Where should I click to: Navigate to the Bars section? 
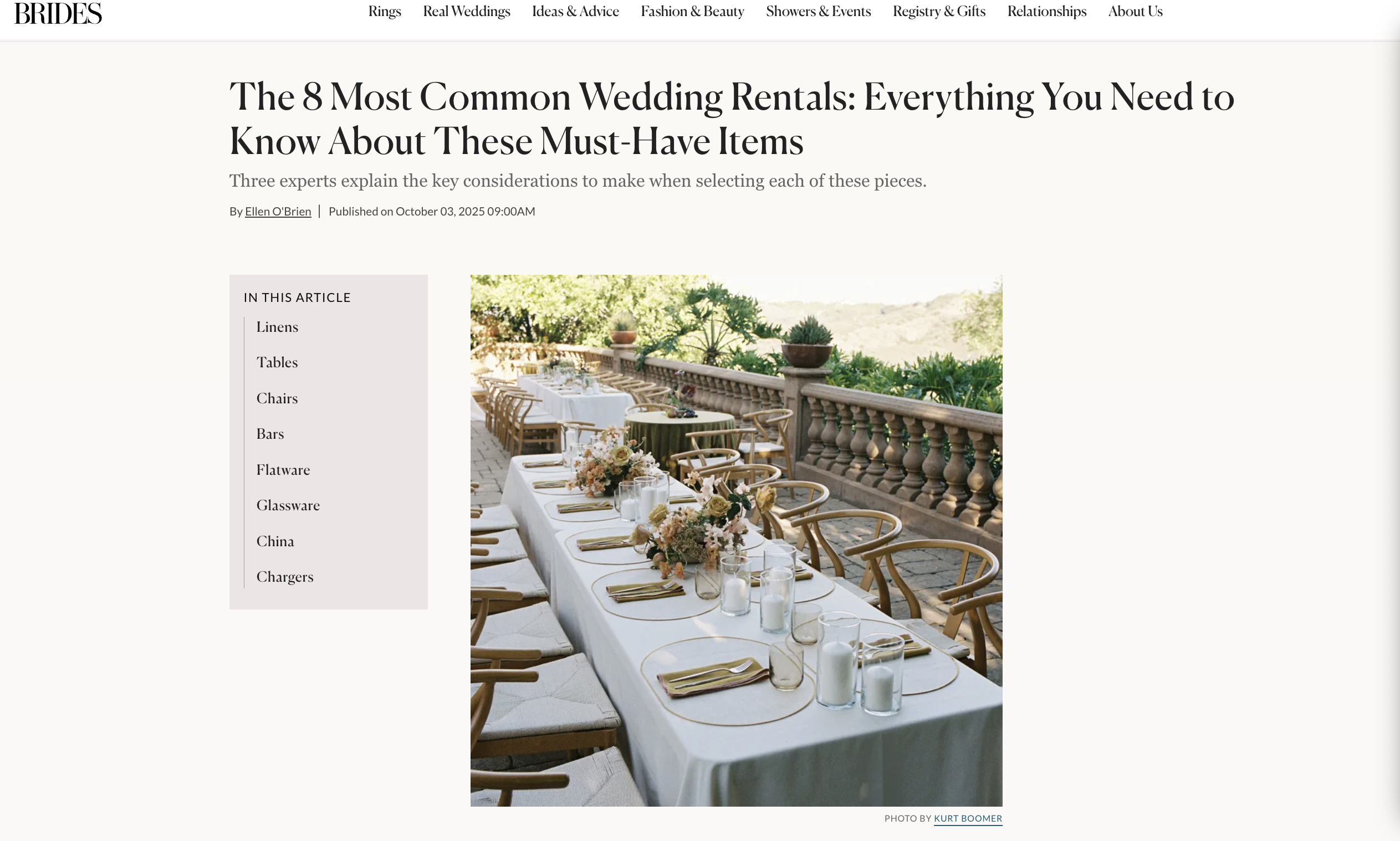point(270,434)
